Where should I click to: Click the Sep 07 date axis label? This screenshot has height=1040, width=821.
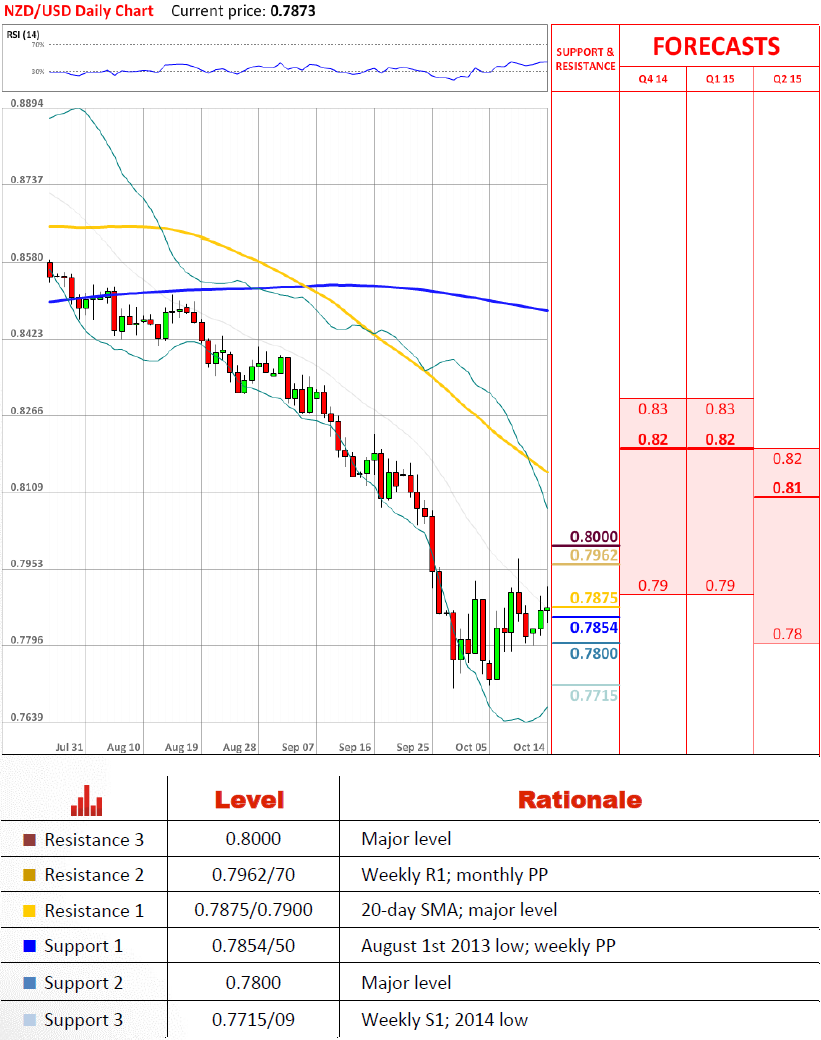pos(298,747)
